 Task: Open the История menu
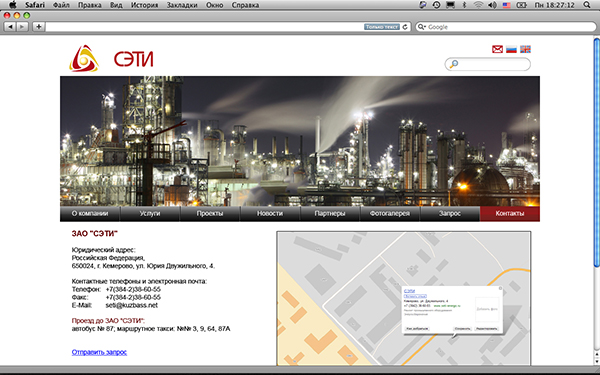pyautogui.click(x=144, y=5)
